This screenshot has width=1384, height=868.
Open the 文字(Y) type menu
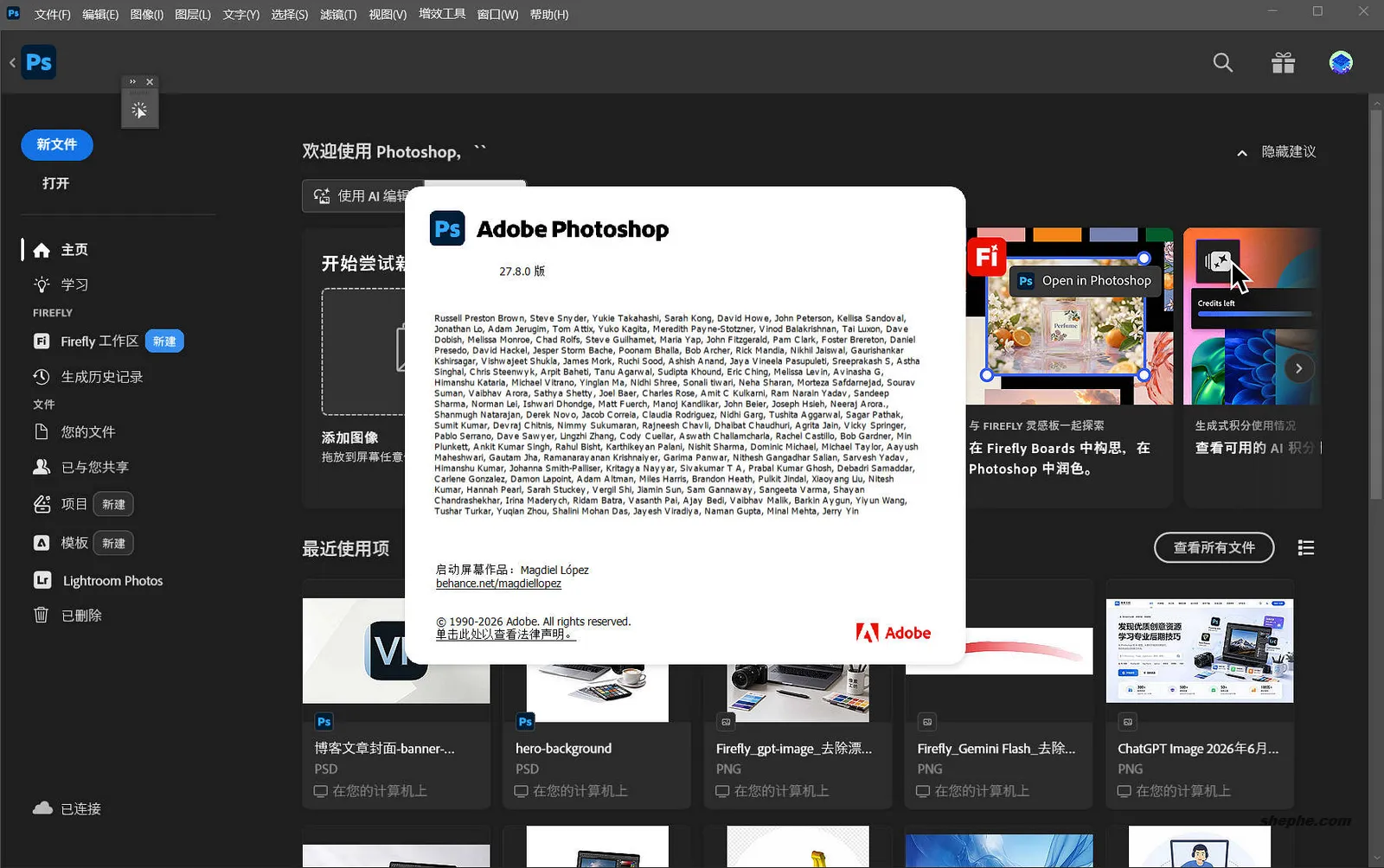pos(241,15)
